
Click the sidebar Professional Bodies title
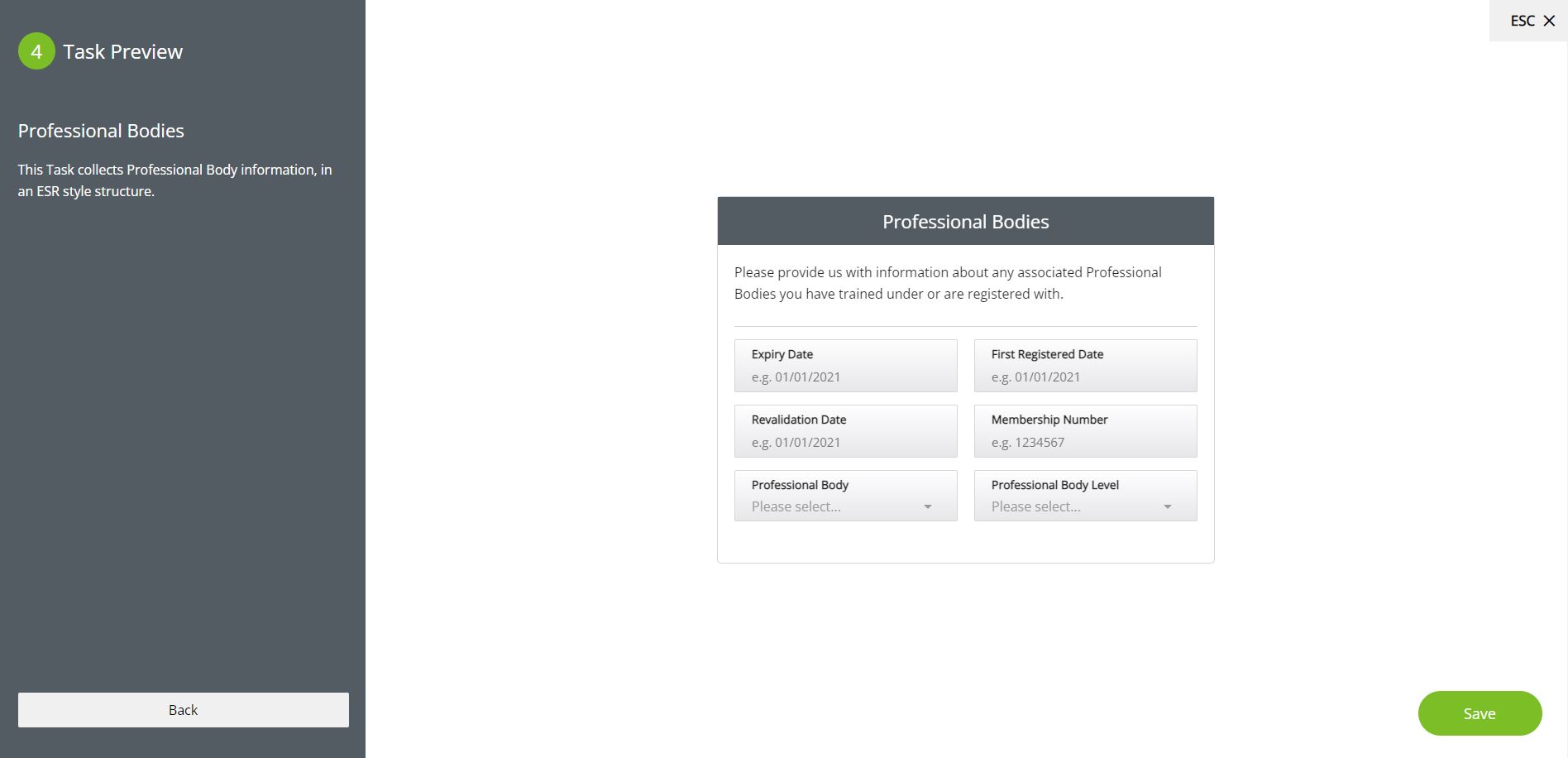101,131
